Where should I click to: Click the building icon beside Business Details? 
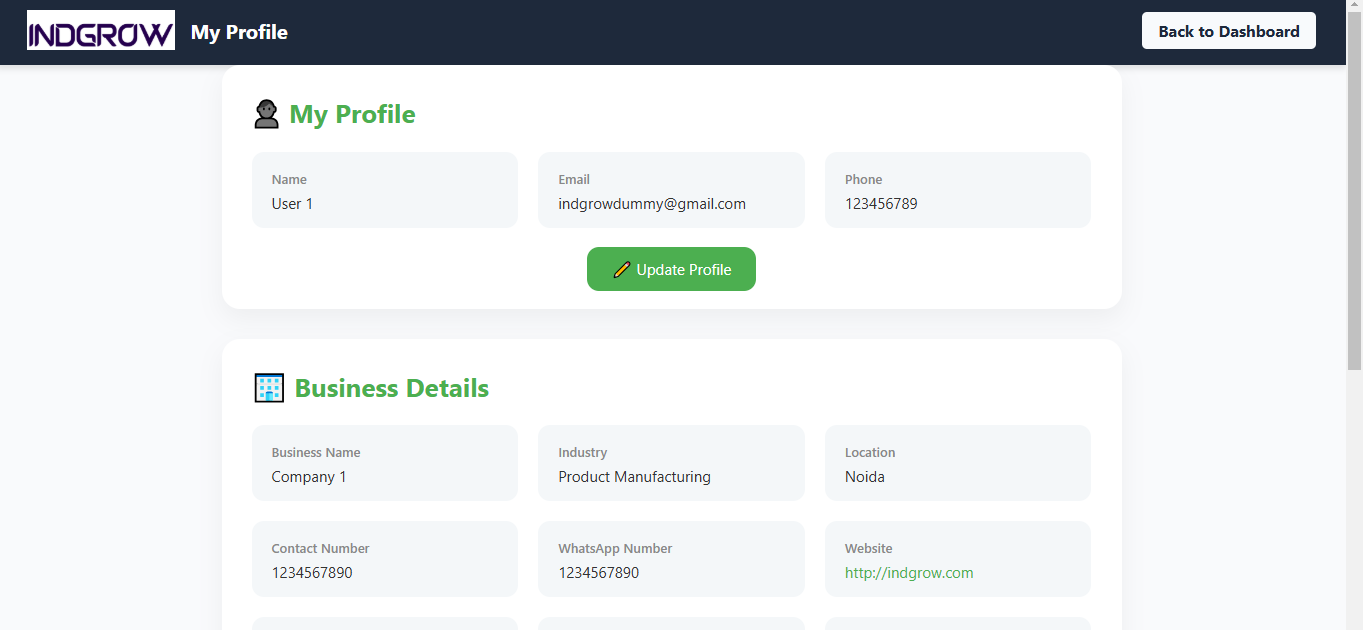pyautogui.click(x=269, y=388)
